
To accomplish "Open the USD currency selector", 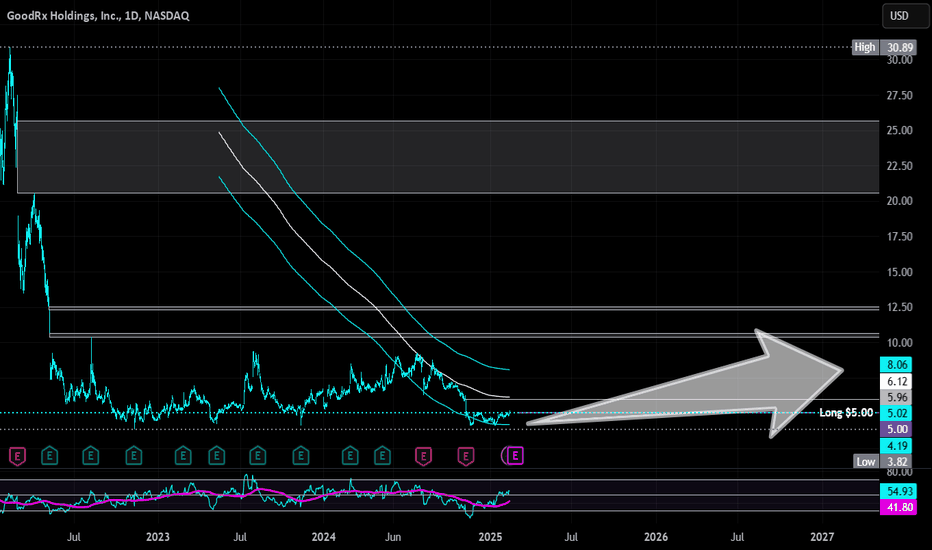I will pos(905,16).
